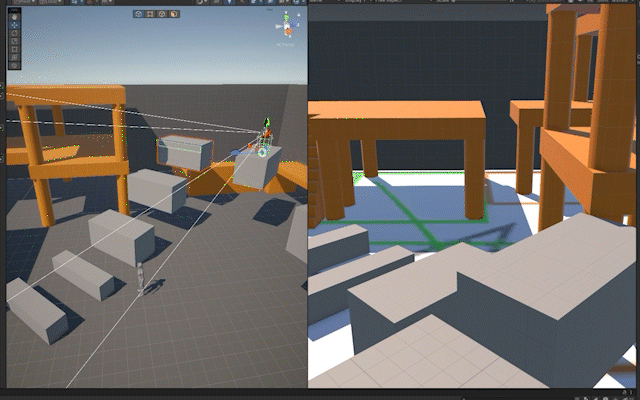Click the third overlay button, orange cube outline

[x=162, y=14]
